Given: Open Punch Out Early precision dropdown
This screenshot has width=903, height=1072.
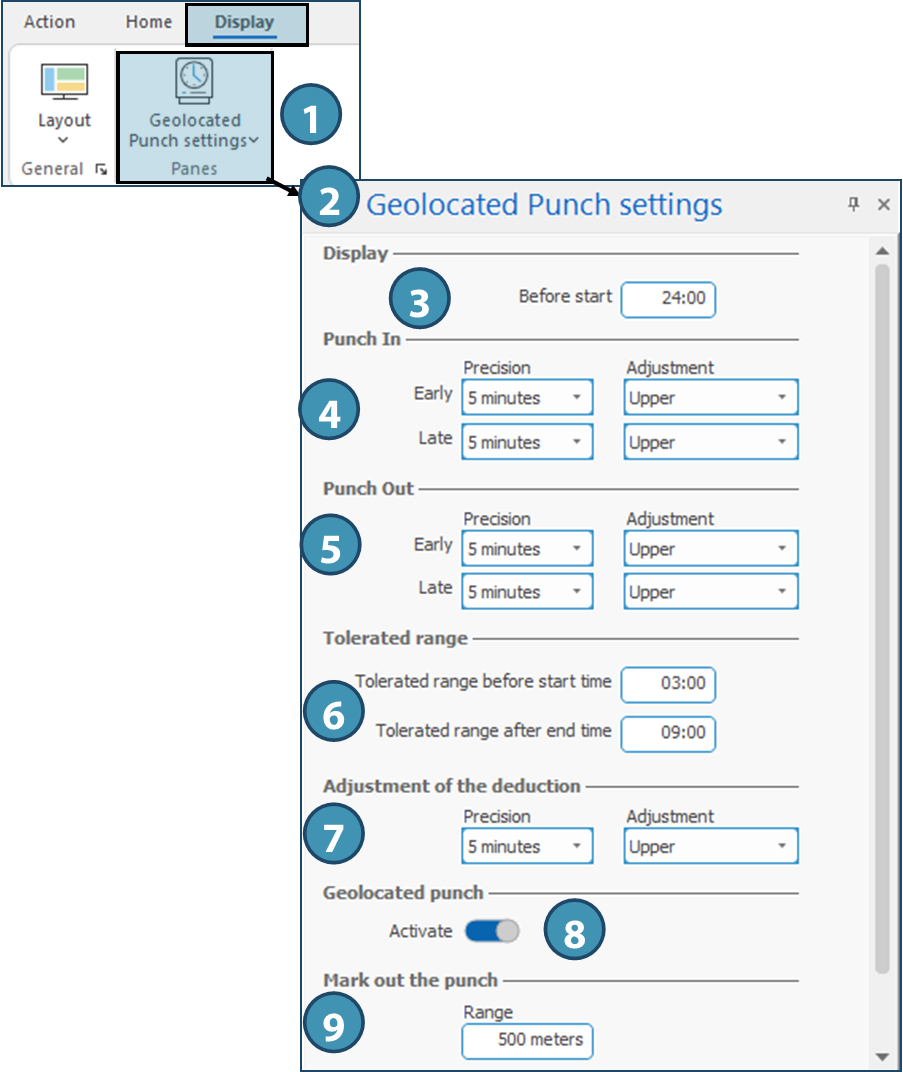Looking at the screenshot, I should 527,548.
